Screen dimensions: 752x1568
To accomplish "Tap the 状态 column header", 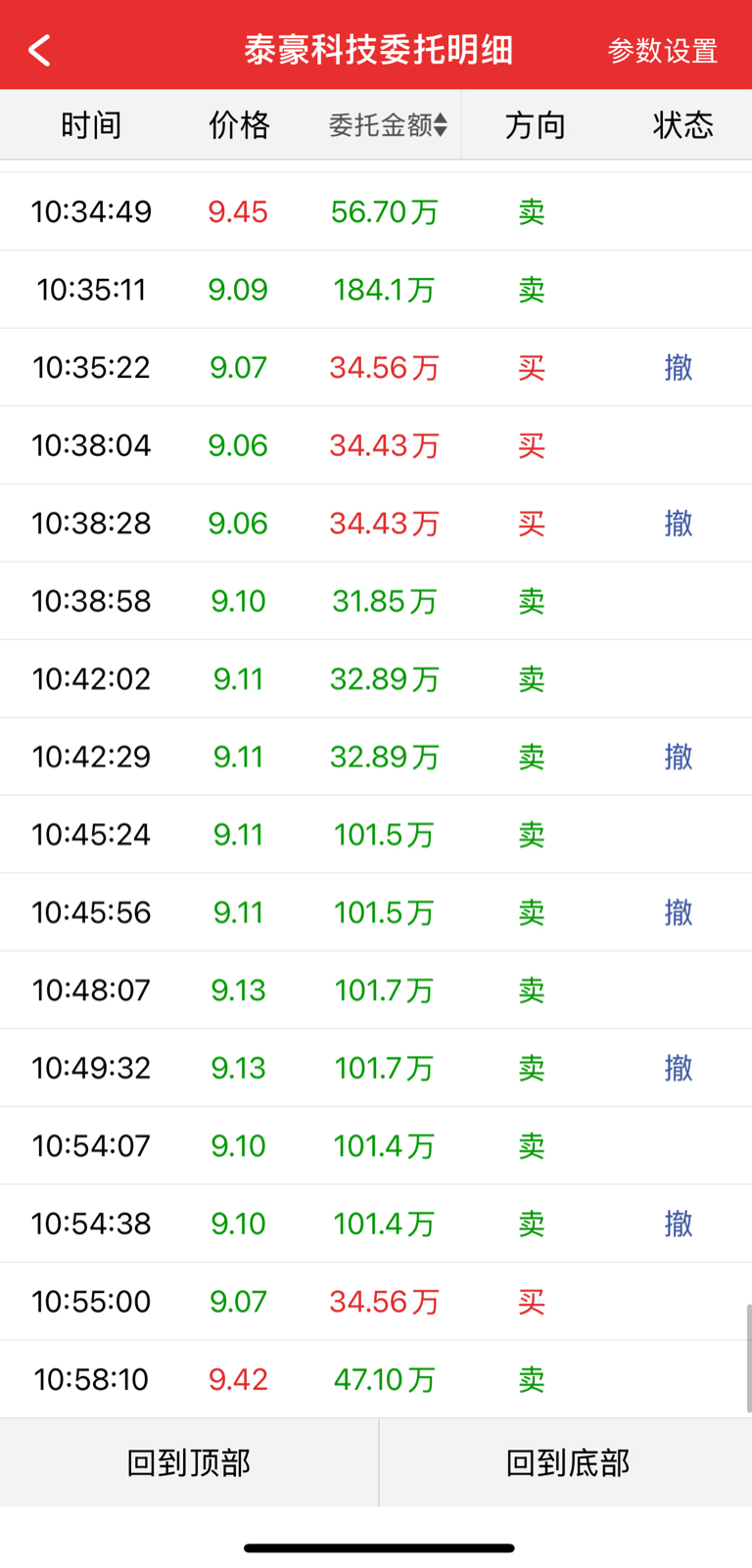I will click(682, 125).
